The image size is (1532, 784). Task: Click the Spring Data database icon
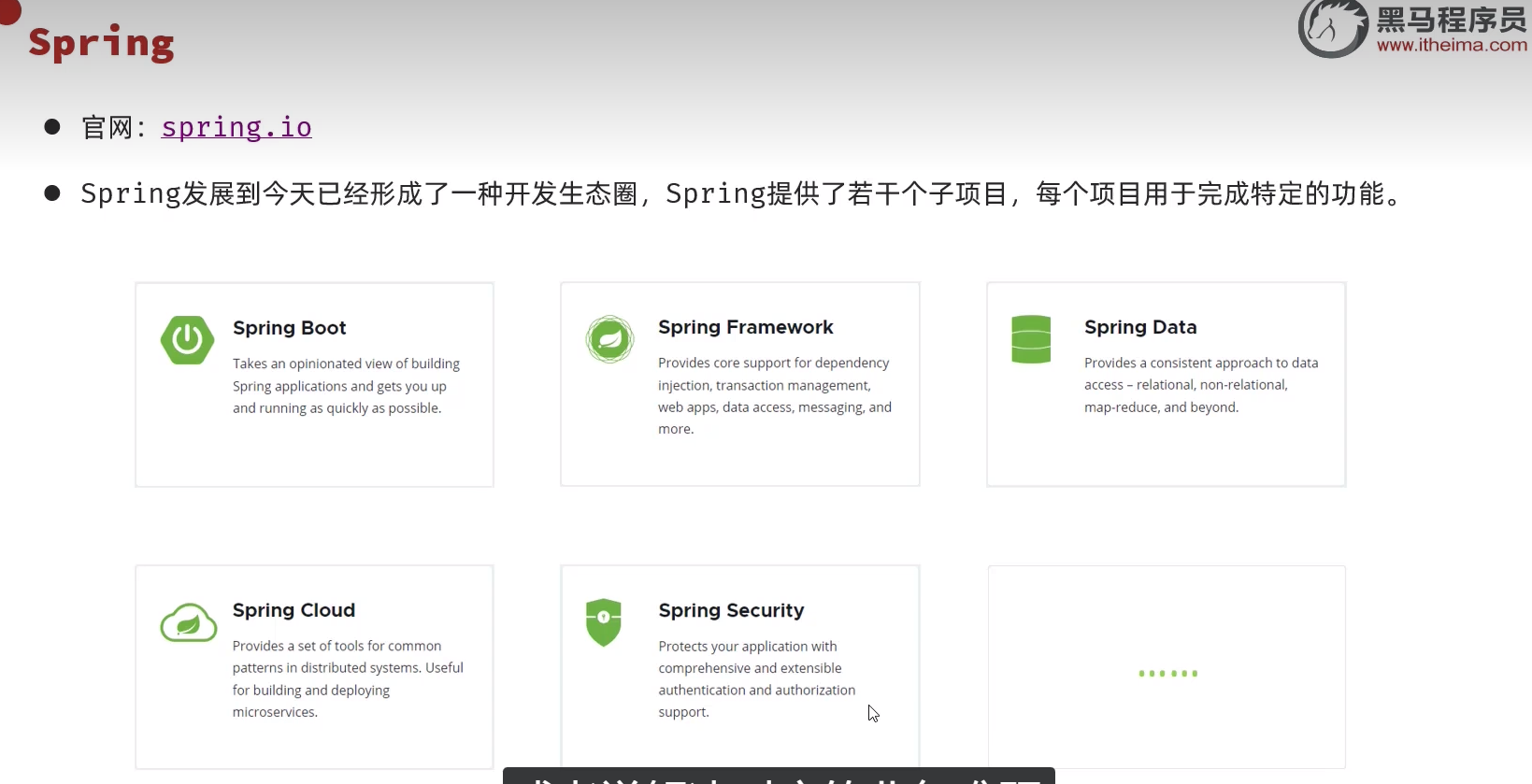click(x=1031, y=339)
